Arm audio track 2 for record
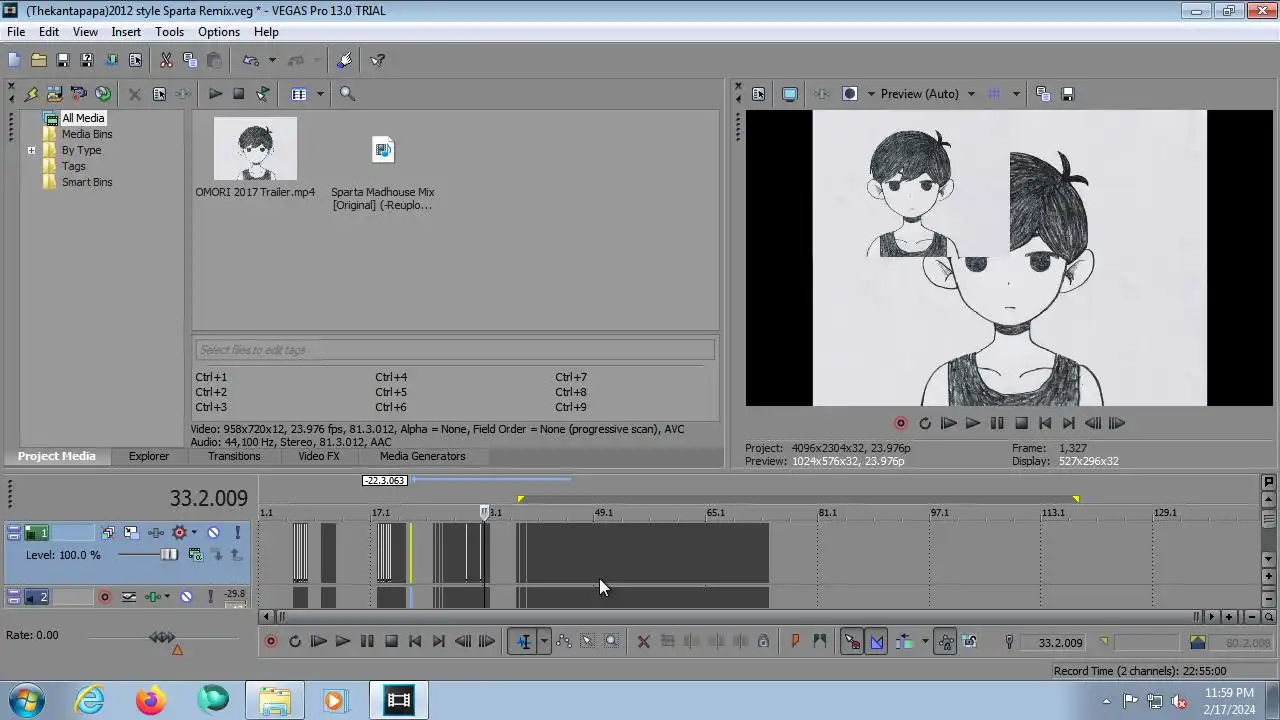This screenshot has width=1280, height=720. [105, 597]
